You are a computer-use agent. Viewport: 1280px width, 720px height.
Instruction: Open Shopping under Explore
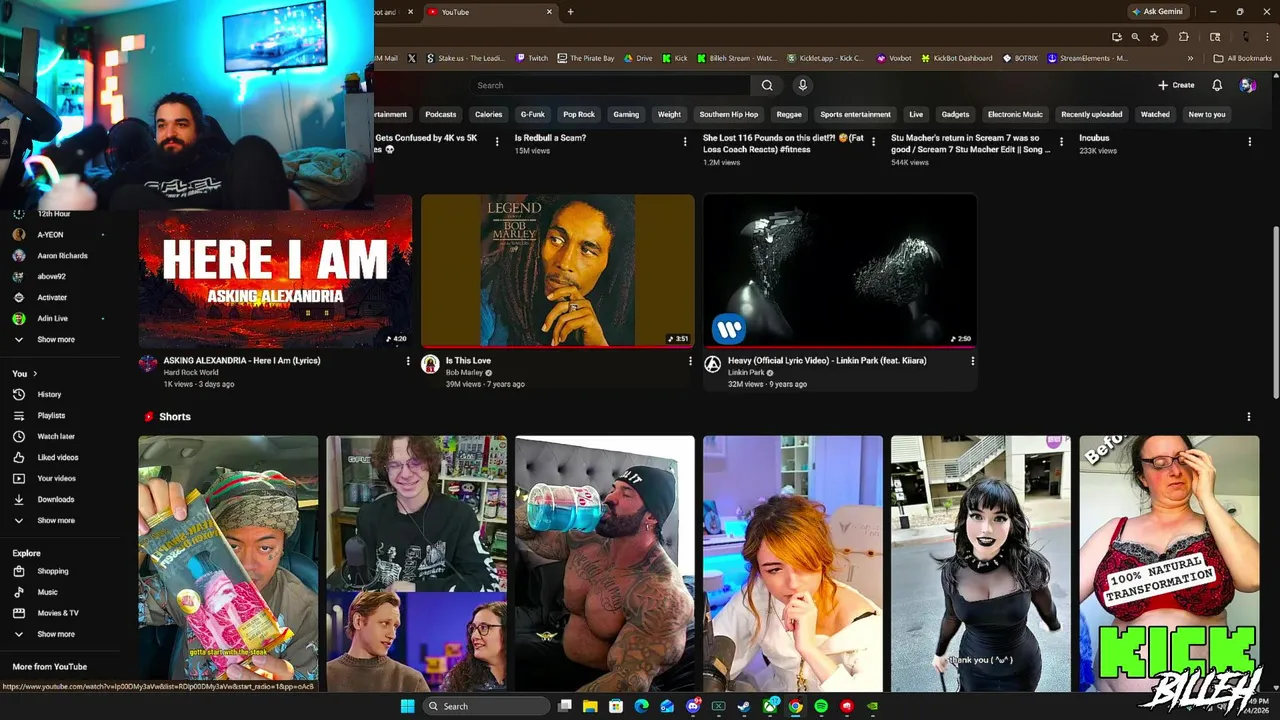[x=53, y=571]
